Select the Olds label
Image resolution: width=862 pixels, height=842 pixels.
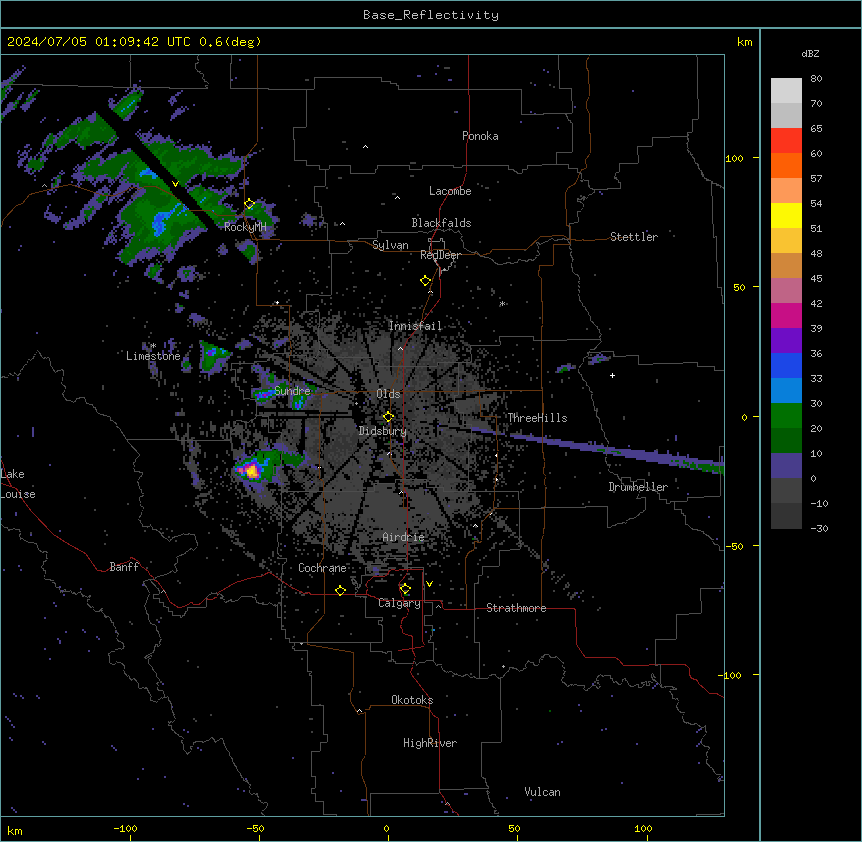[x=388, y=394]
